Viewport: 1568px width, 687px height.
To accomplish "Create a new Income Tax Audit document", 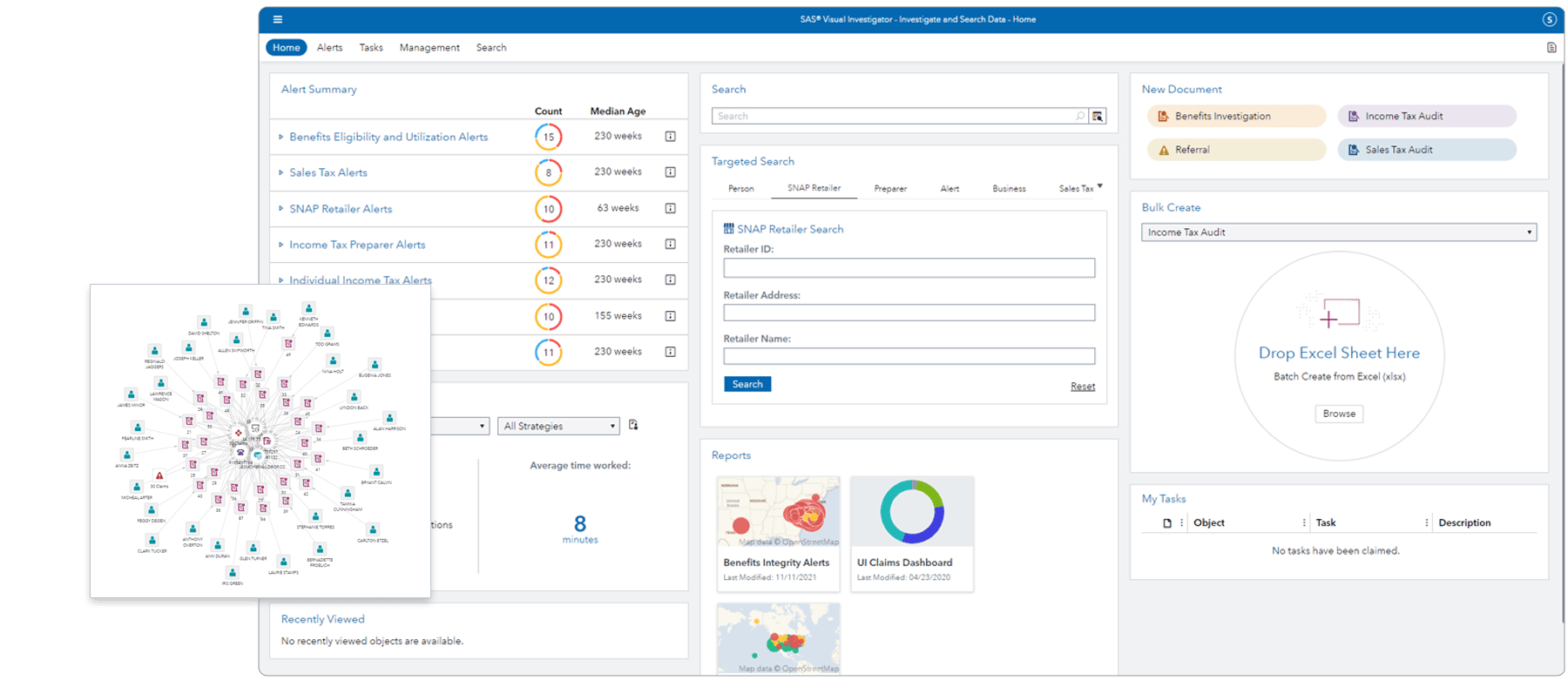I will (x=1427, y=116).
